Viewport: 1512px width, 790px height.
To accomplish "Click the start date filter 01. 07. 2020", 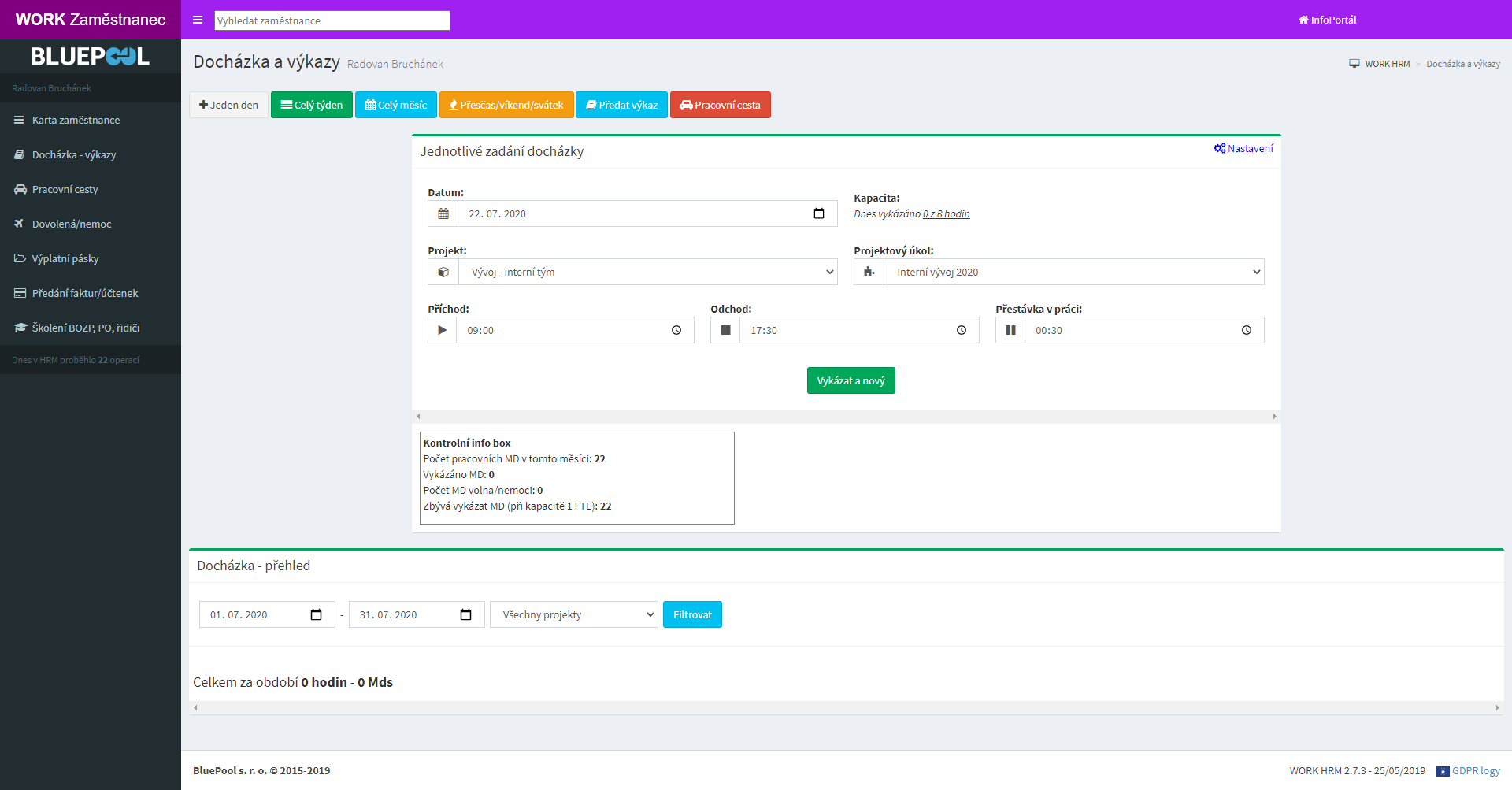I will point(267,614).
